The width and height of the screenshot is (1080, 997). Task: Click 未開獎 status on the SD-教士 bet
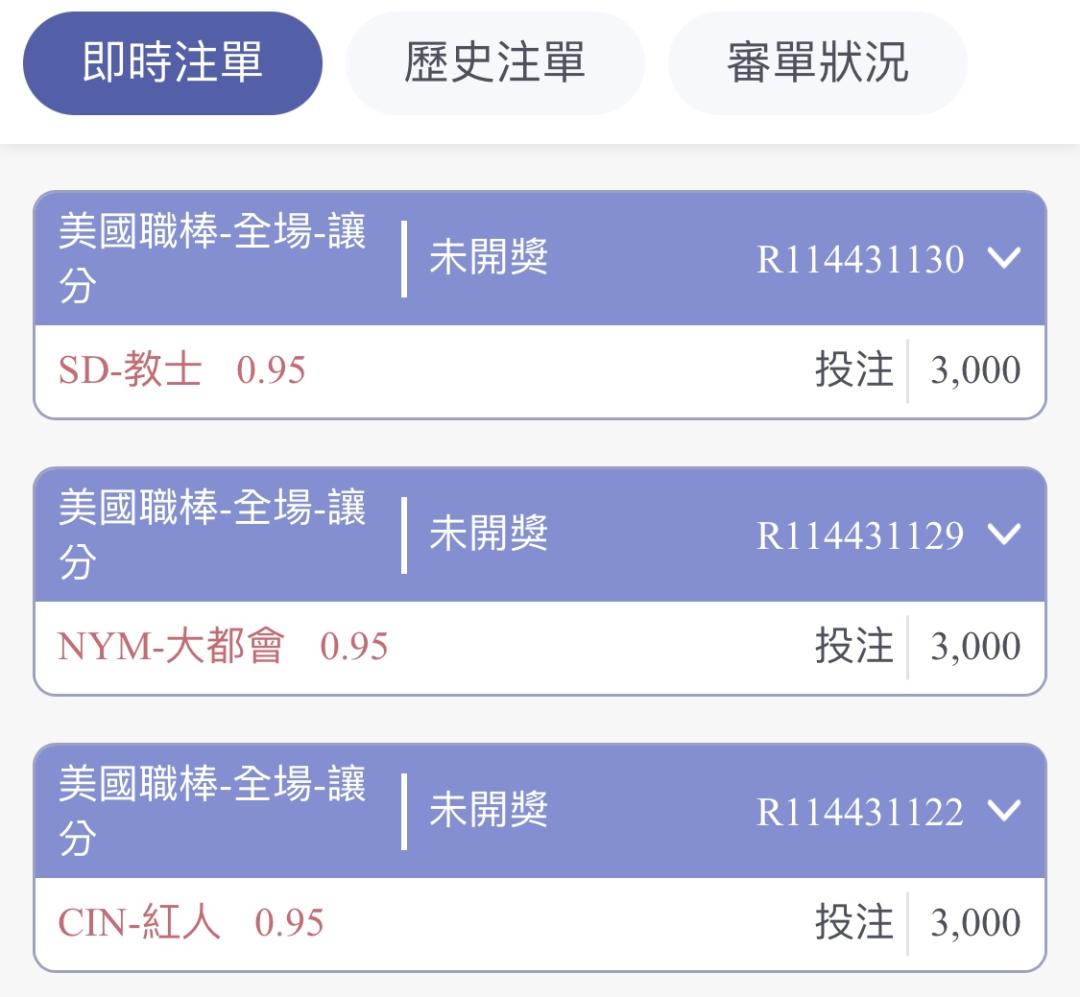(x=489, y=259)
